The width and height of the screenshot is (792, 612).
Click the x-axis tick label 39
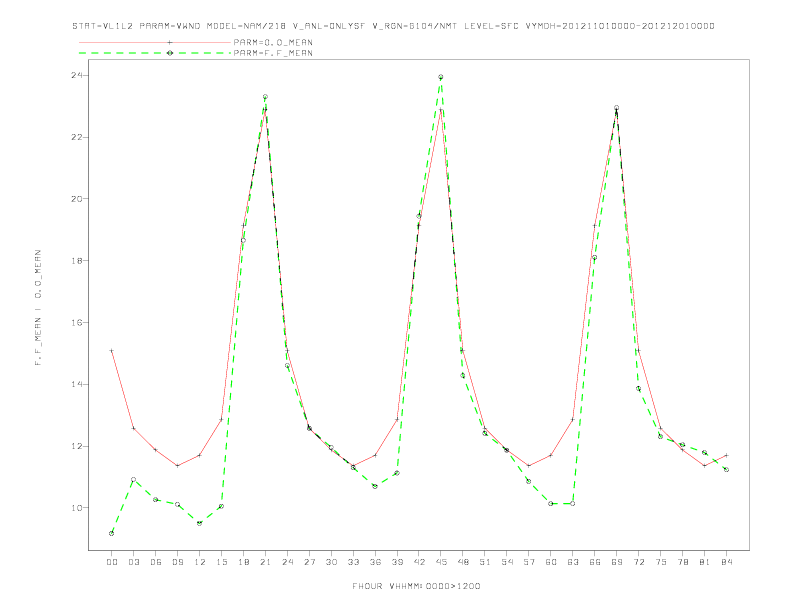click(397, 562)
